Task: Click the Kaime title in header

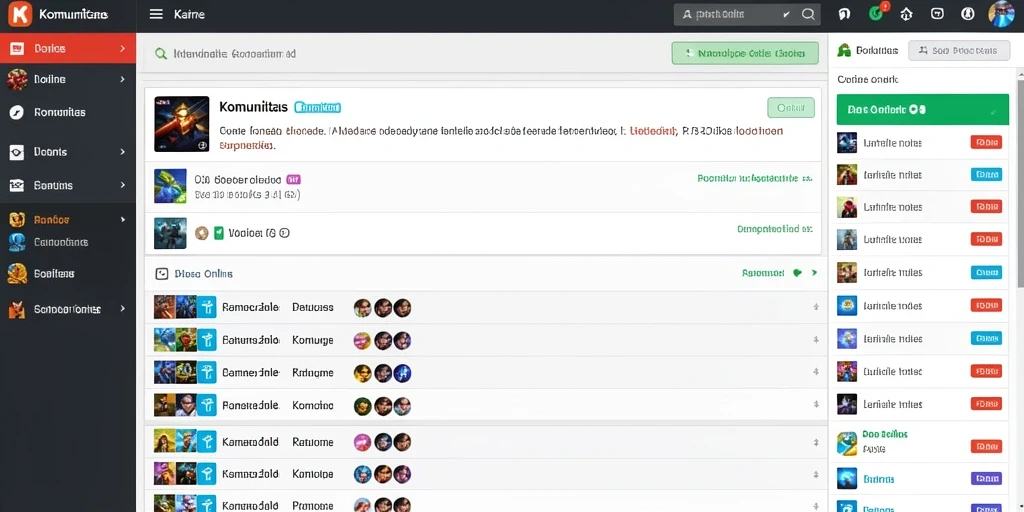Action: 189,14
